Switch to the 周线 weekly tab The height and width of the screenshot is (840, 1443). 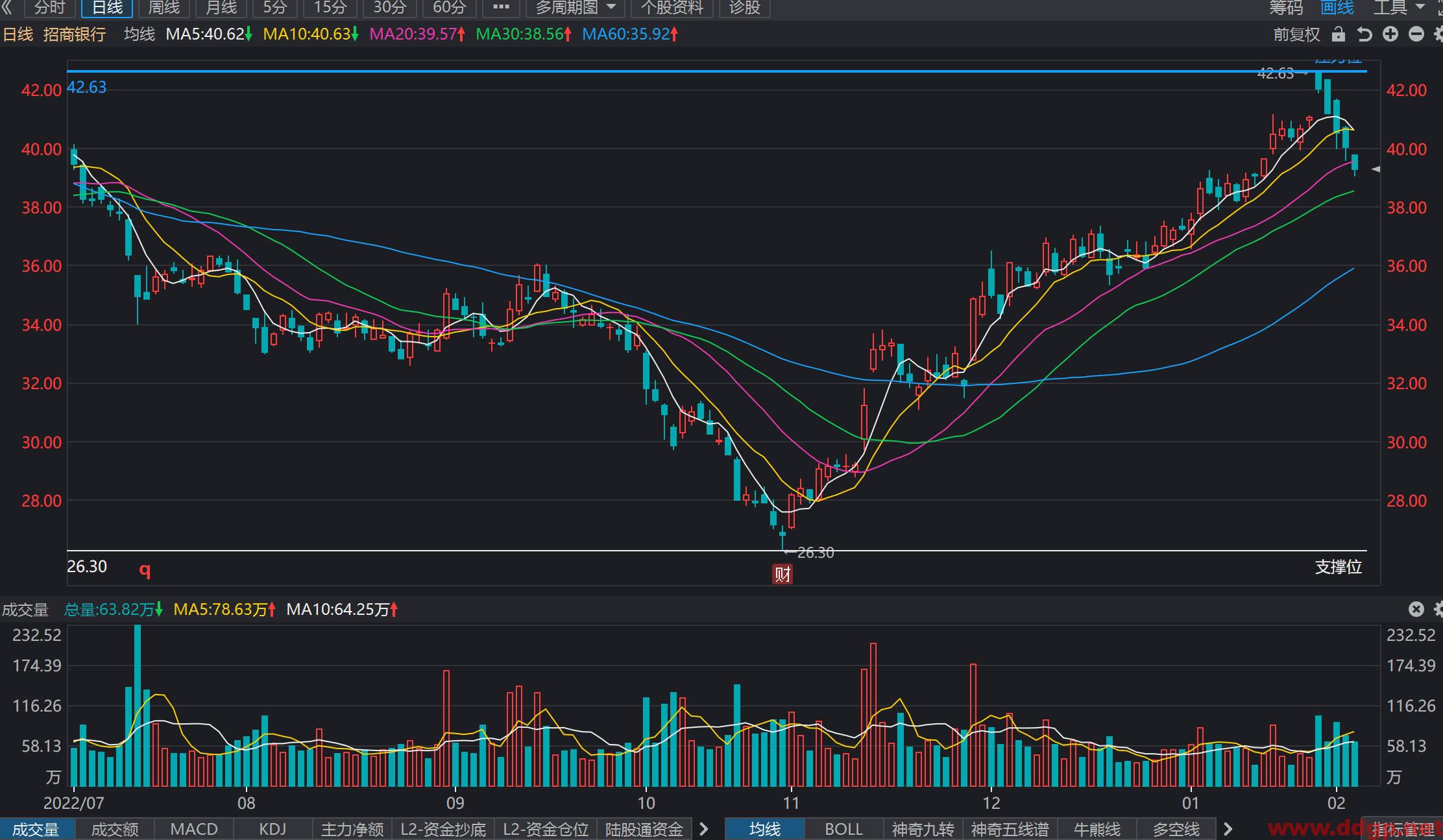click(164, 8)
